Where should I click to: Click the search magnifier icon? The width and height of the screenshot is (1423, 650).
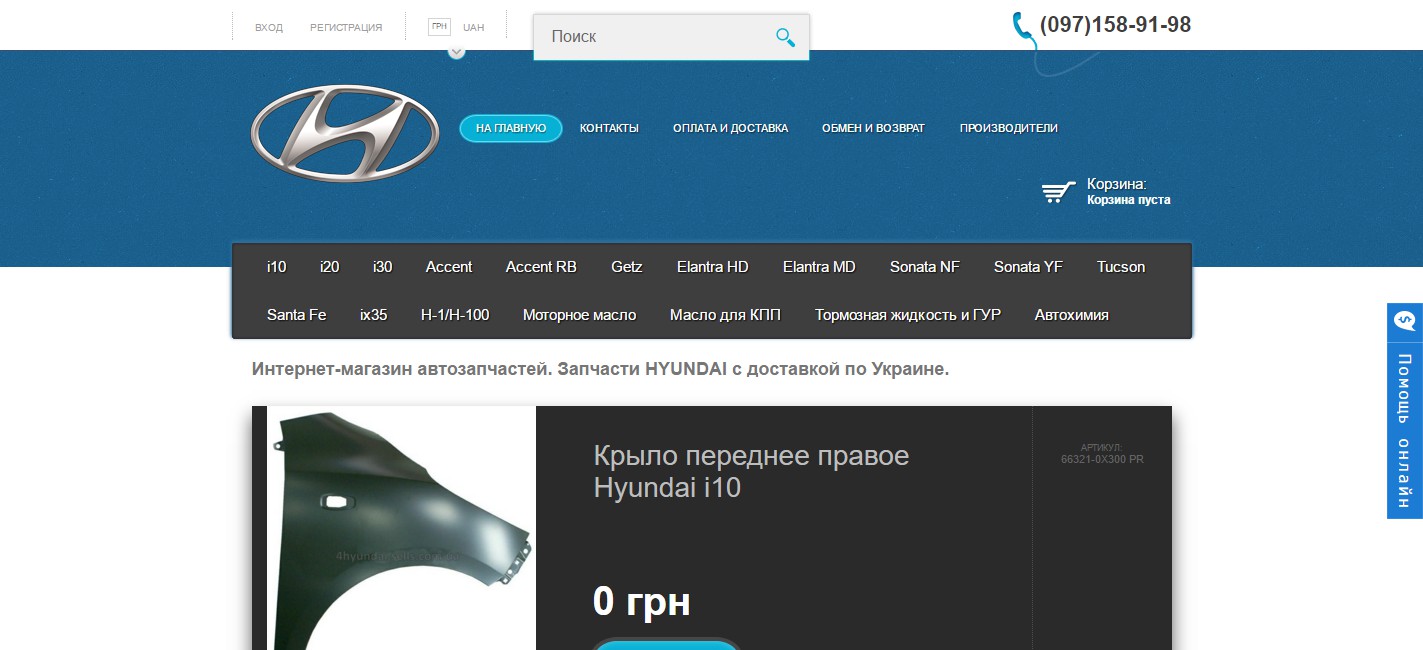[785, 37]
